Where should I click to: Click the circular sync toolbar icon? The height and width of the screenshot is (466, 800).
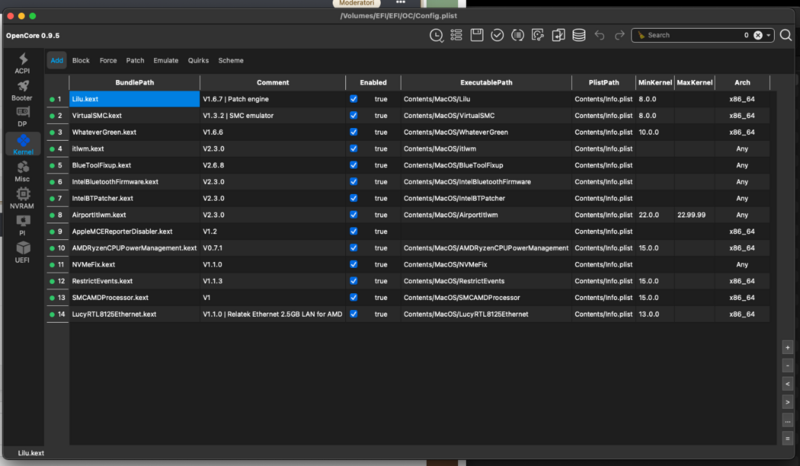point(517,35)
